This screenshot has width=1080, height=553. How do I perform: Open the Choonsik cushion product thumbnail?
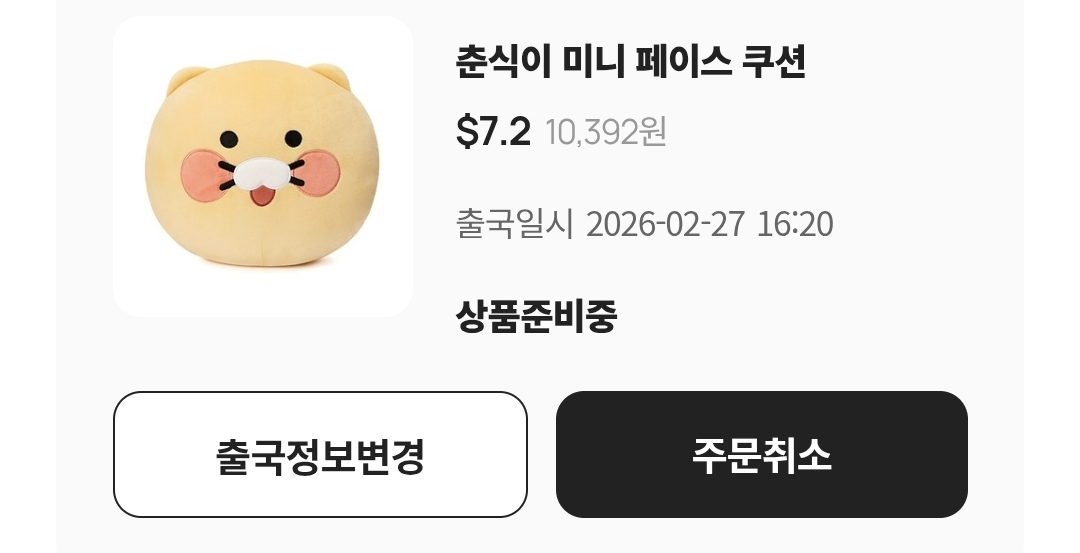[263, 166]
